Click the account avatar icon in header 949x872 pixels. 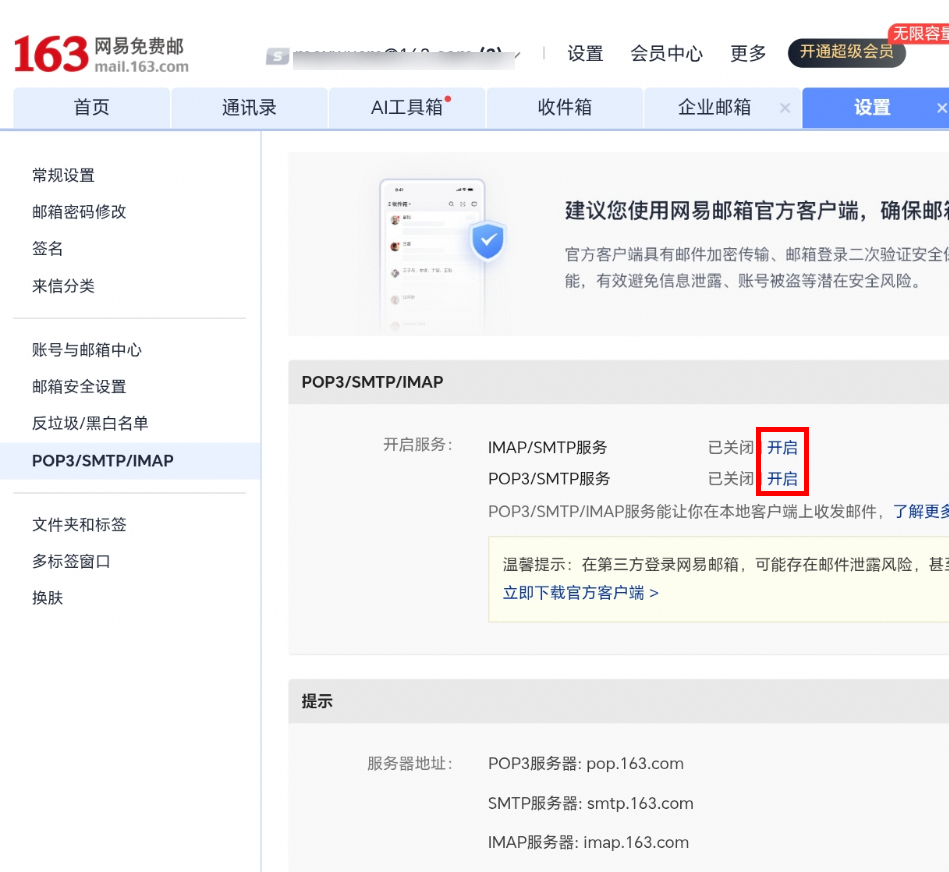pyautogui.click(x=277, y=57)
